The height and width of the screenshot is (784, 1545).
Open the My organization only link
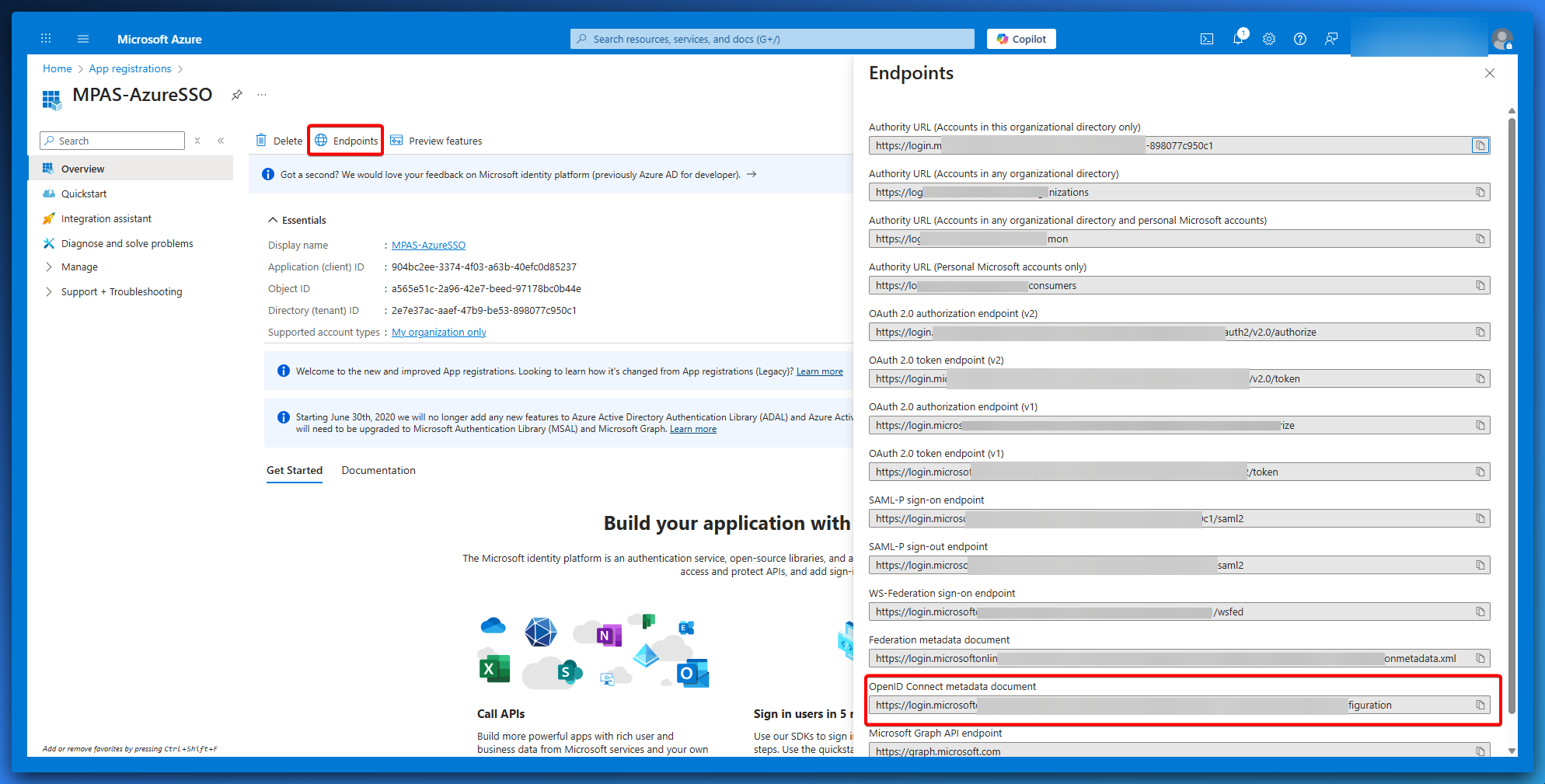pyautogui.click(x=438, y=332)
